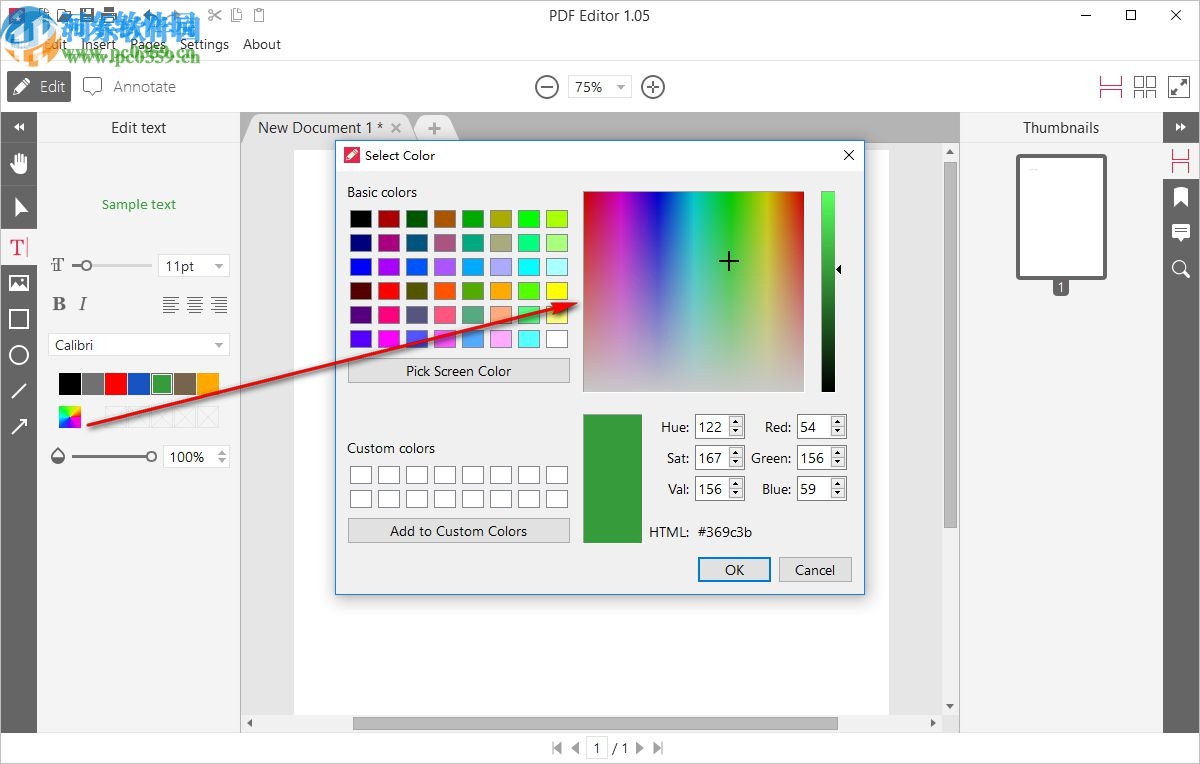Image resolution: width=1200 pixels, height=764 pixels.
Task: Open the Settings menu
Action: 204,44
